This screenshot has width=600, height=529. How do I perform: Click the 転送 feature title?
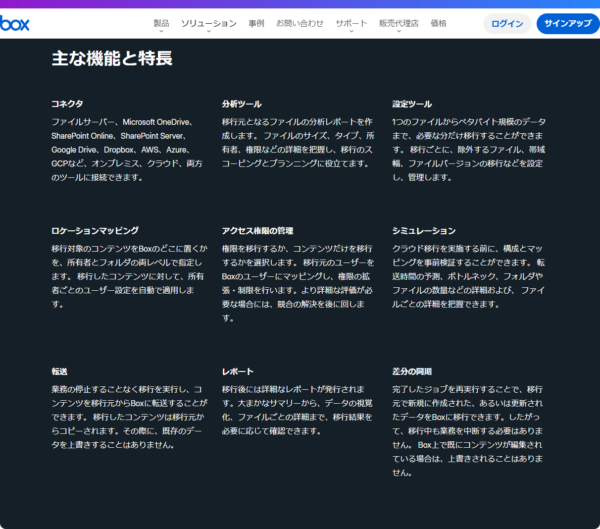pyautogui.click(x=59, y=371)
